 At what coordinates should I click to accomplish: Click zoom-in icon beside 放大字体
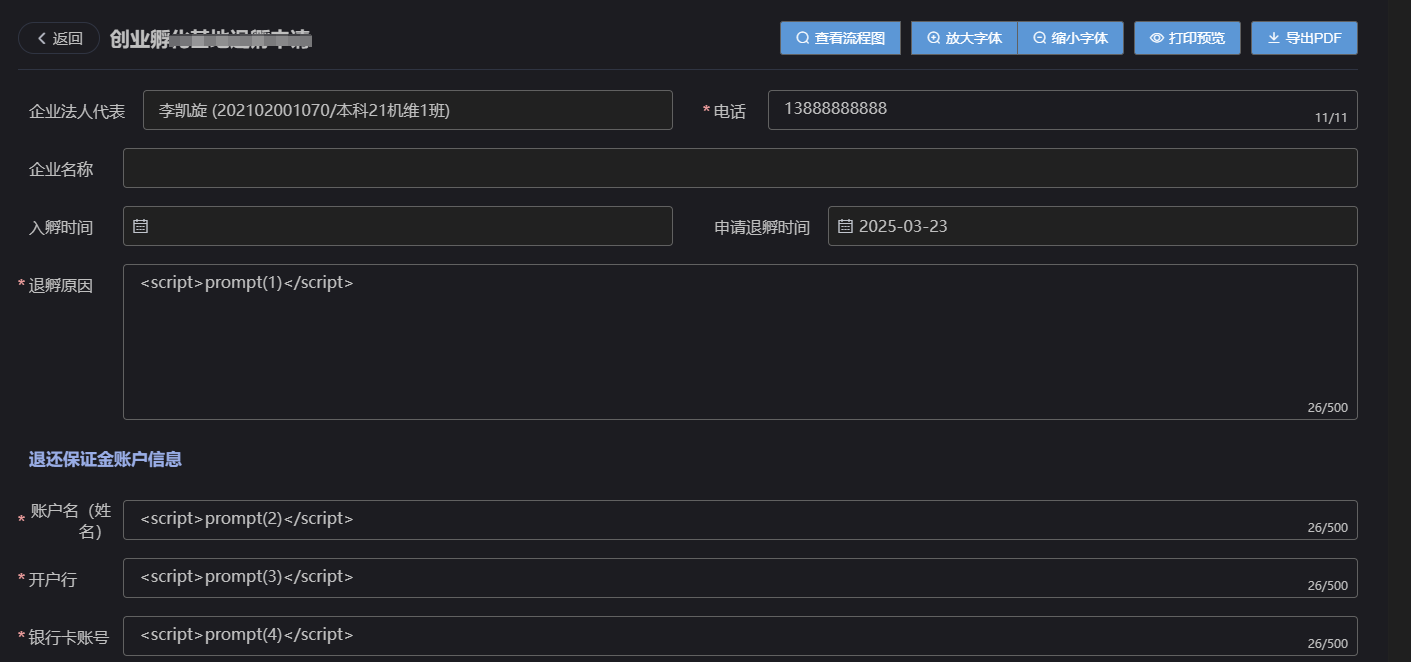[x=934, y=38]
